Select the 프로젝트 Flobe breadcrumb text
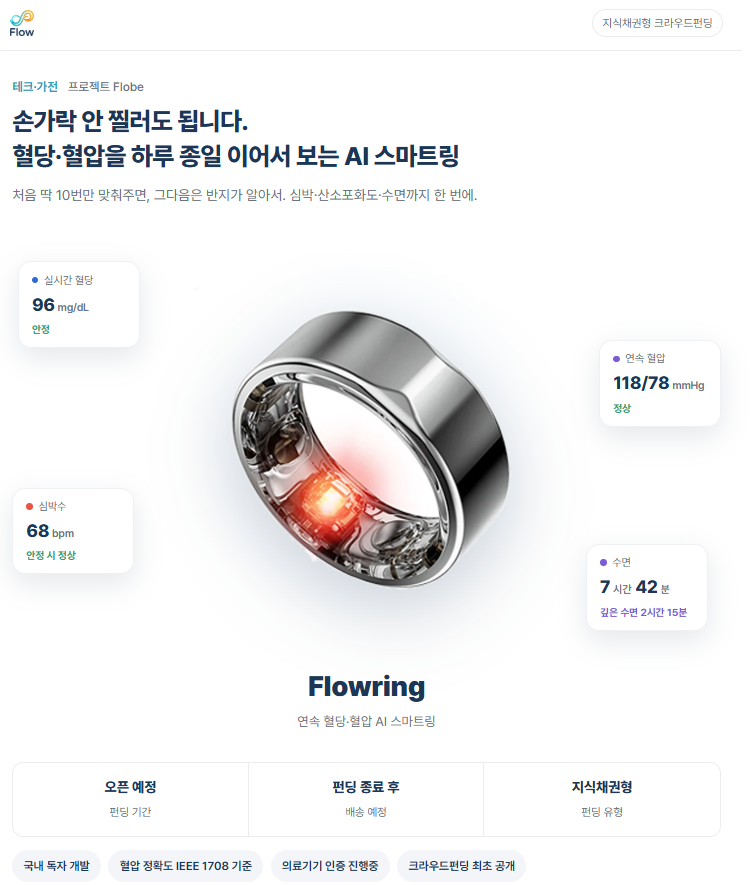This screenshot has height=885, width=753. 106,87
